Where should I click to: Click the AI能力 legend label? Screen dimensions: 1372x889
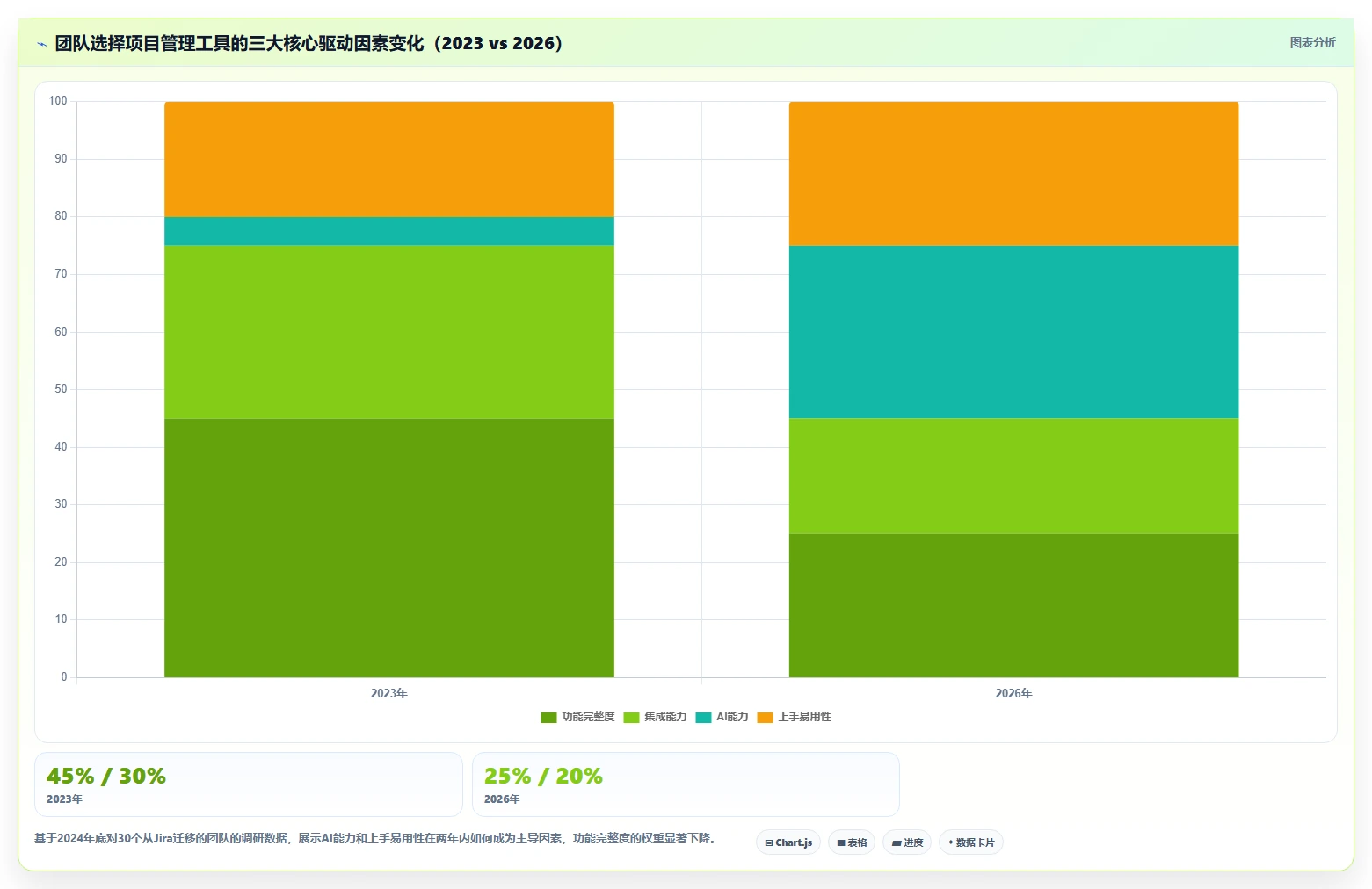click(732, 717)
